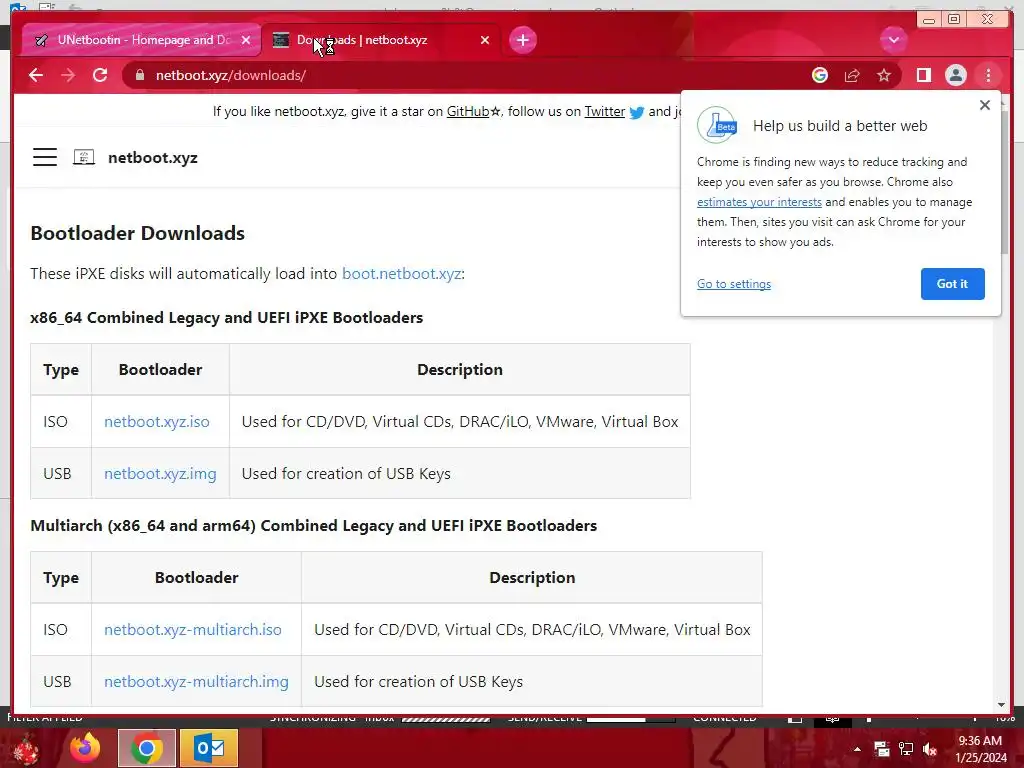Click the netboot.xyz logo icon

[x=84, y=157]
